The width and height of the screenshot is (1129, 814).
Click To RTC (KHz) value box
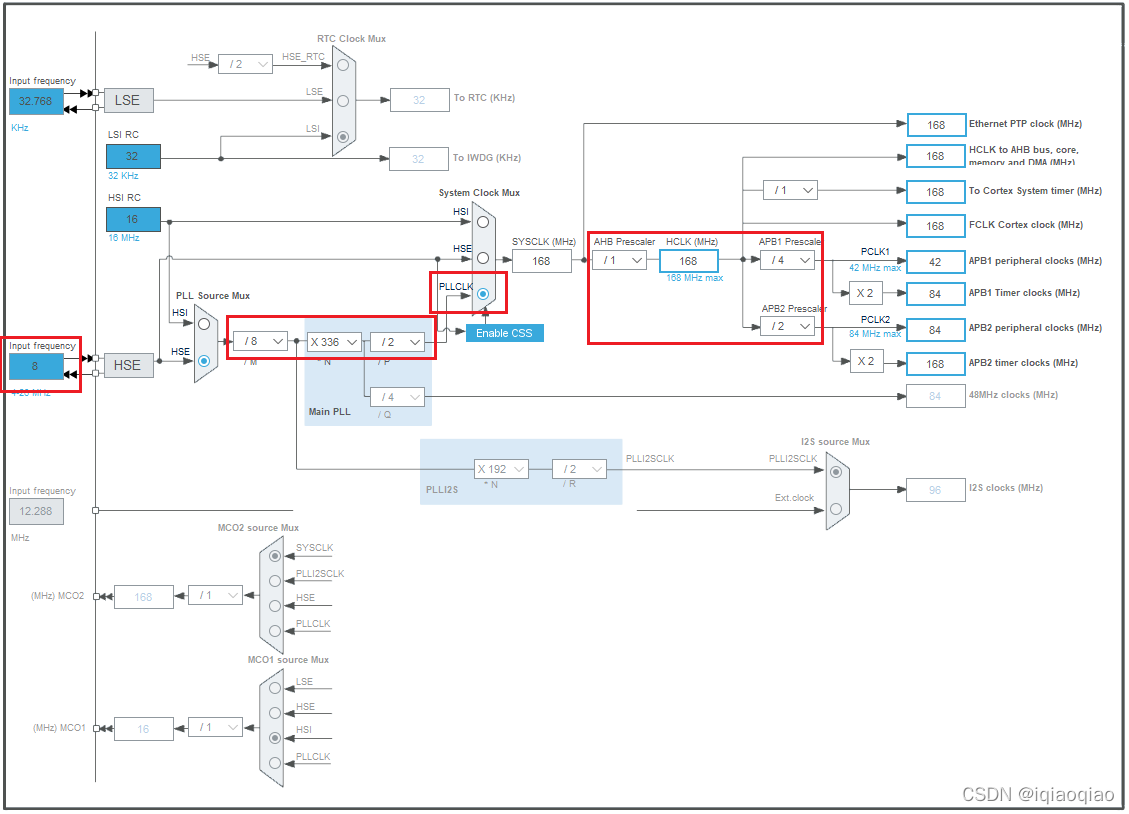[420, 100]
